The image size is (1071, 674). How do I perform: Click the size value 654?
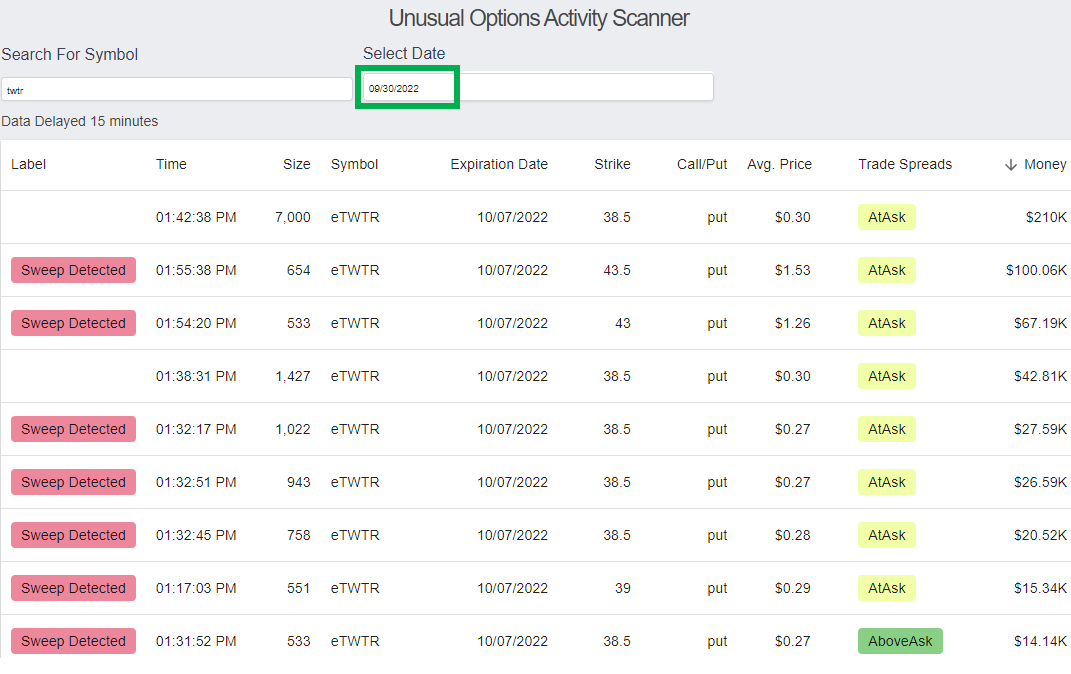298,270
